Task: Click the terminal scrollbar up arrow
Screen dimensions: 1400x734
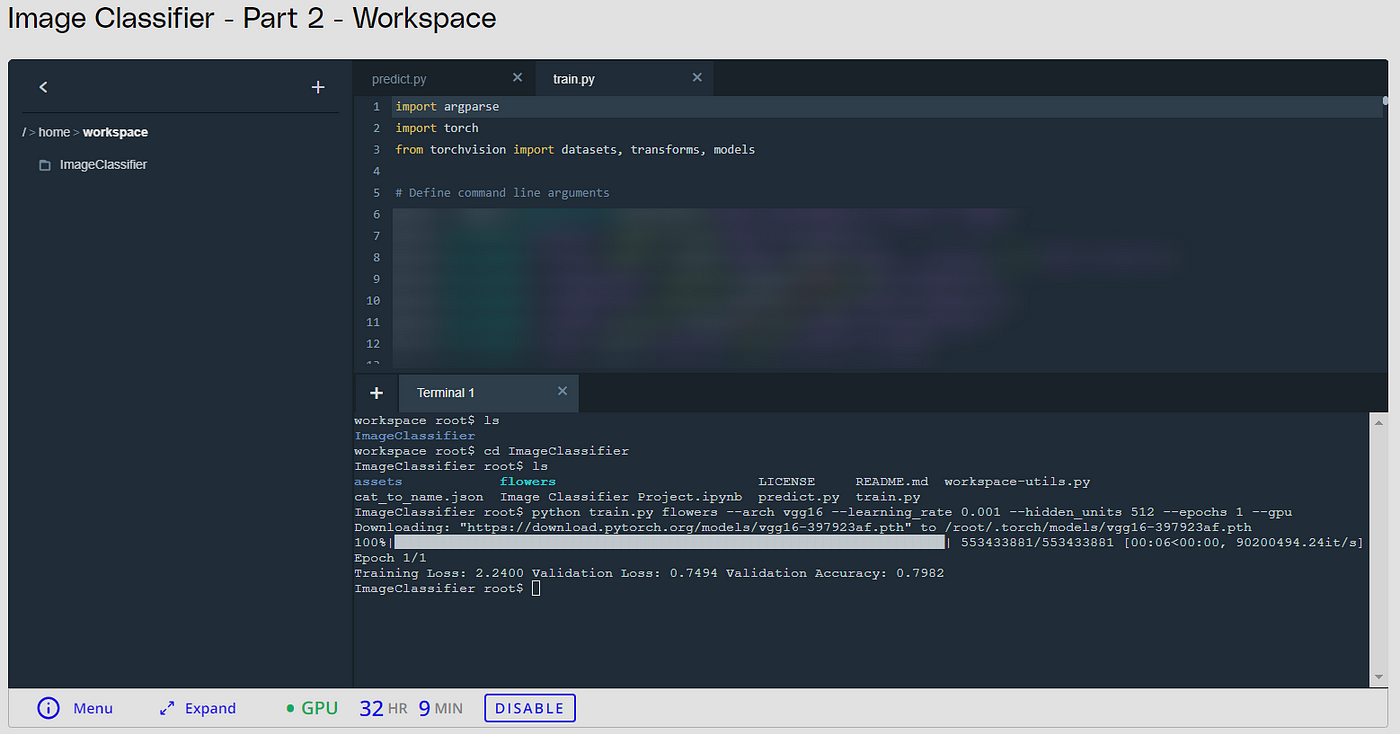Action: [1380, 422]
